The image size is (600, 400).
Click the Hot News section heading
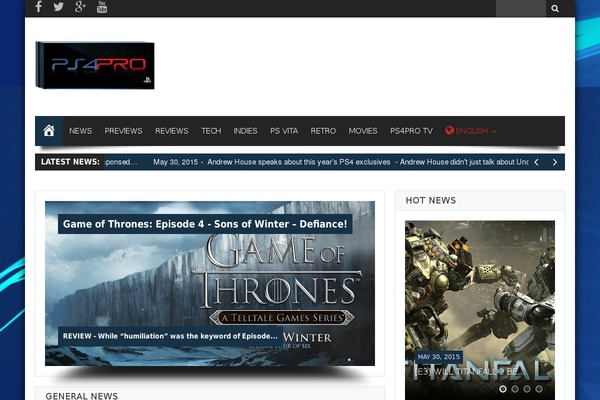tap(431, 201)
